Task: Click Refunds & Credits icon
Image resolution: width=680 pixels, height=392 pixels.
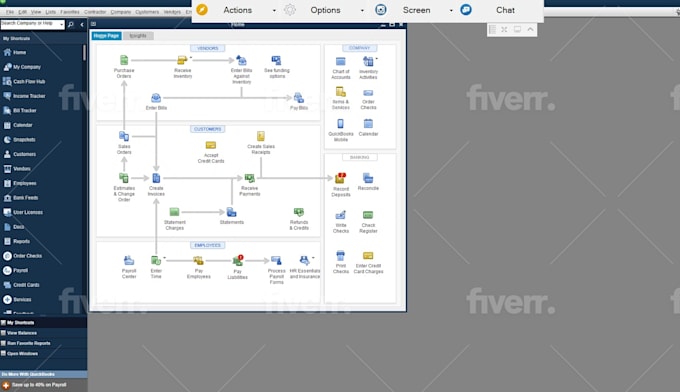Action: (x=299, y=212)
